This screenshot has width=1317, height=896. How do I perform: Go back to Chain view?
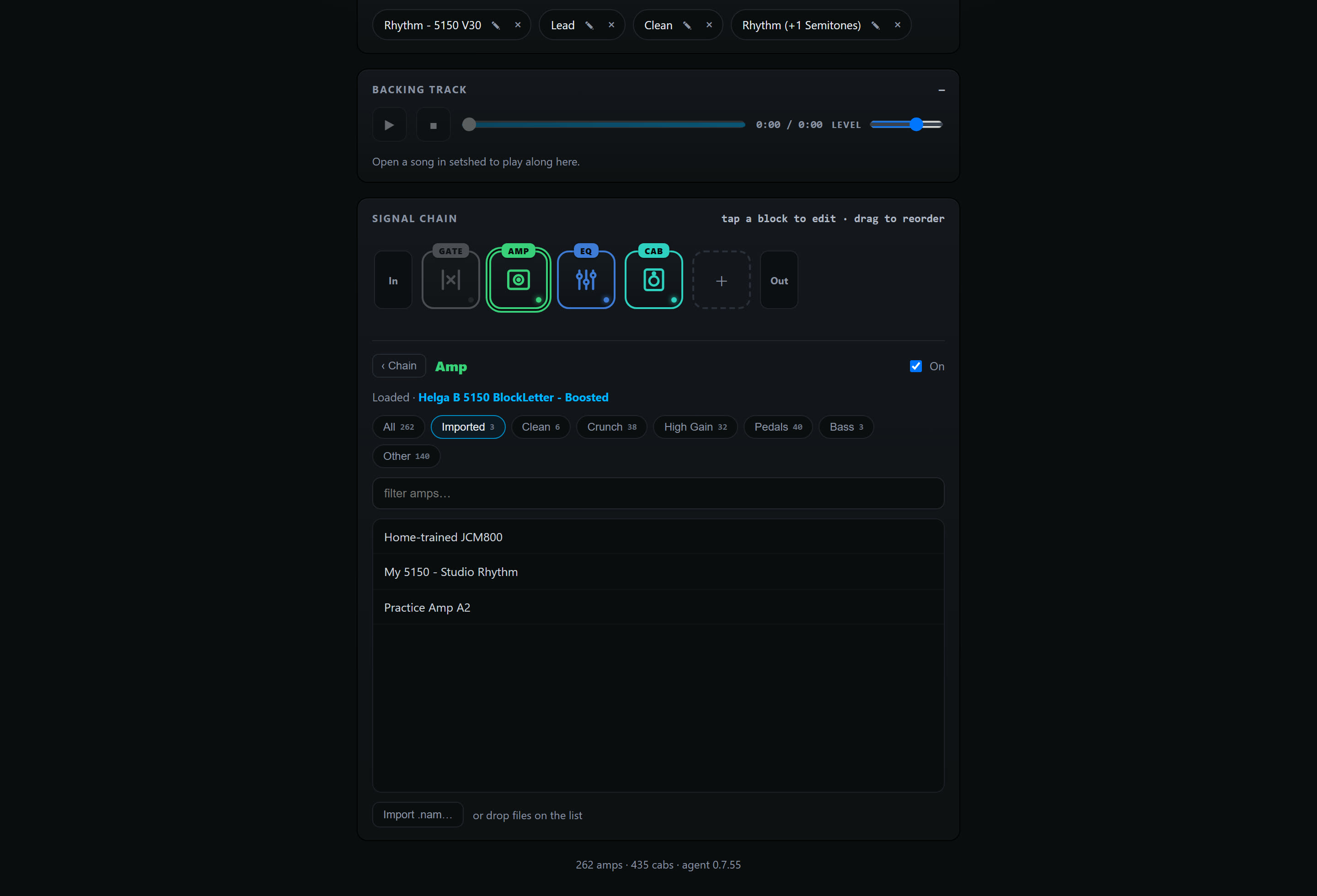[399, 366]
